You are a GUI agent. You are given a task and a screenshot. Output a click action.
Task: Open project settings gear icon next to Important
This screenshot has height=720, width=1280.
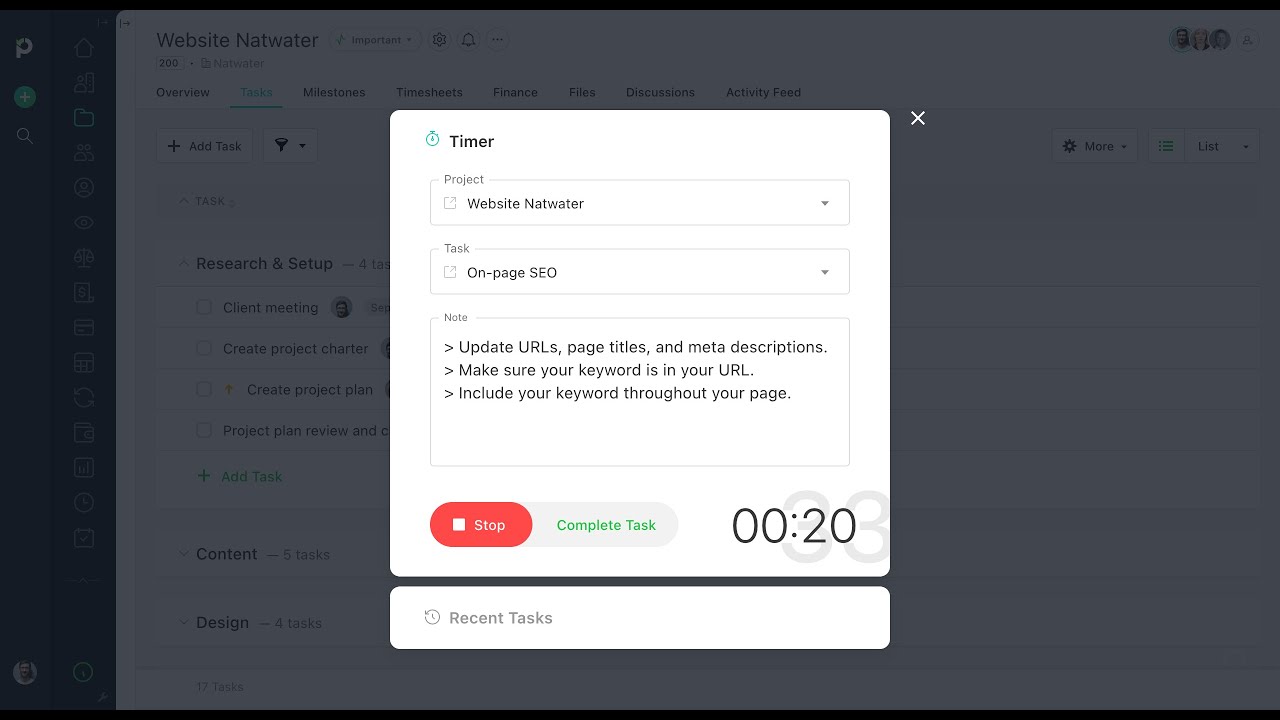[439, 40]
